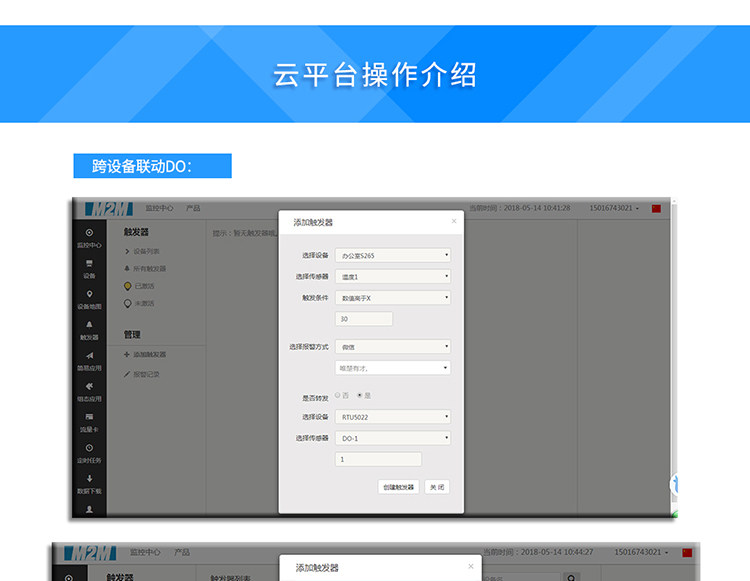Click the threshold field containing 30

(x=364, y=319)
